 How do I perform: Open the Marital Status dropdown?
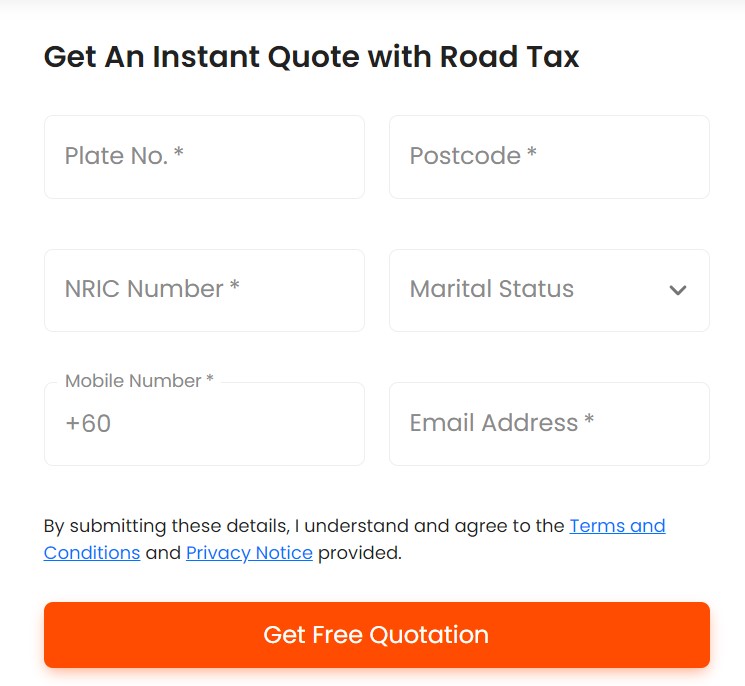pyautogui.click(x=549, y=290)
